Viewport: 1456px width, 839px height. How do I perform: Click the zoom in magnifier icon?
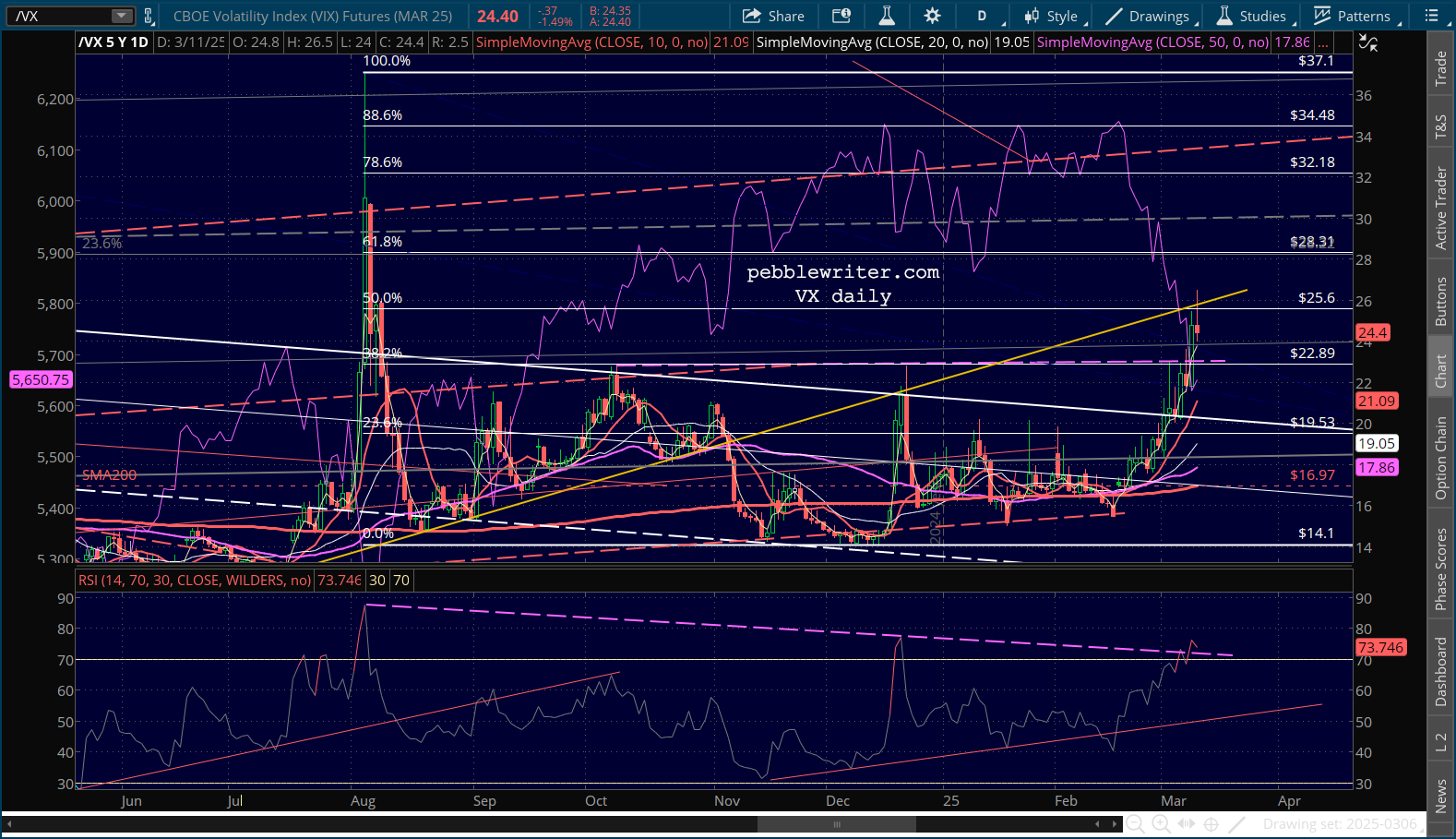pos(1161,824)
